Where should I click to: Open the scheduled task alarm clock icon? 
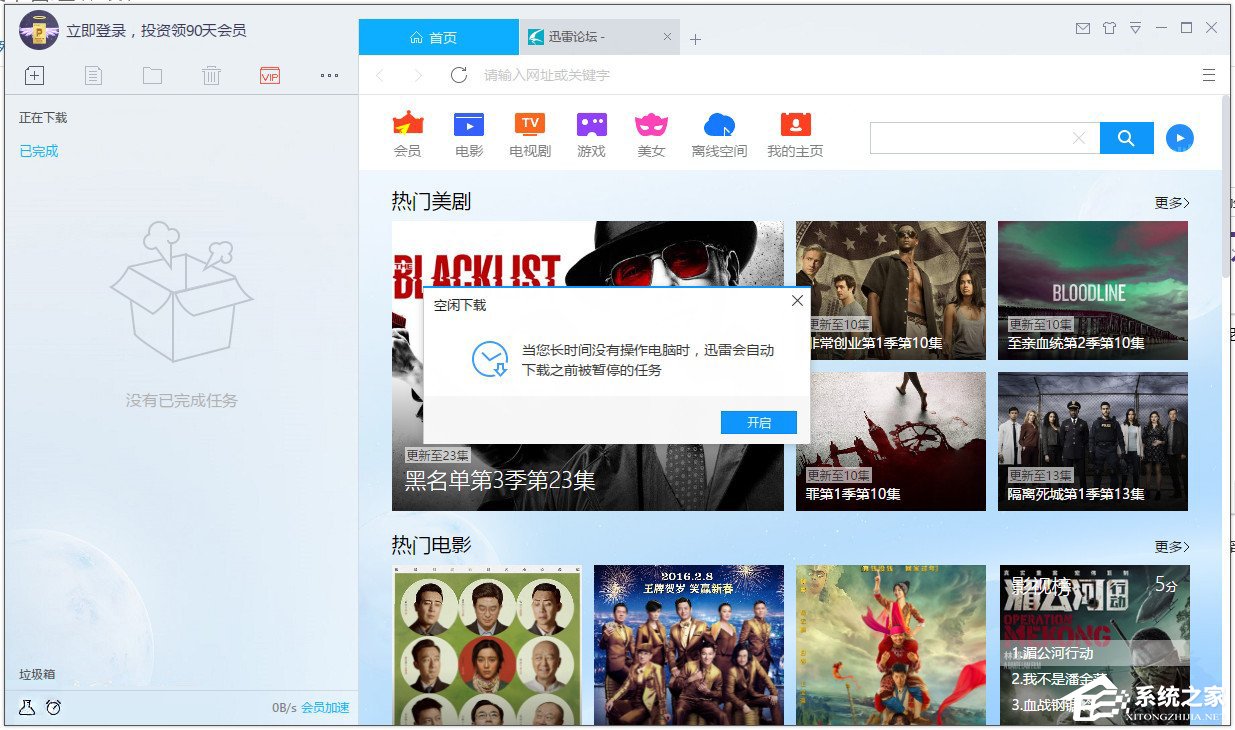point(54,707)
